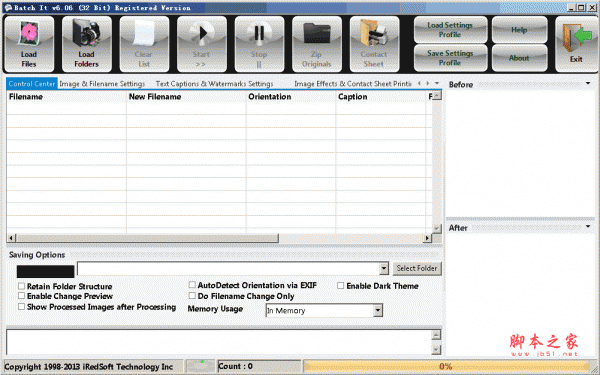The width and height of the screenshot is (600, 375).
Task: Open Text Captions & Watermarks Settings tab
Action: pos(214,83)
